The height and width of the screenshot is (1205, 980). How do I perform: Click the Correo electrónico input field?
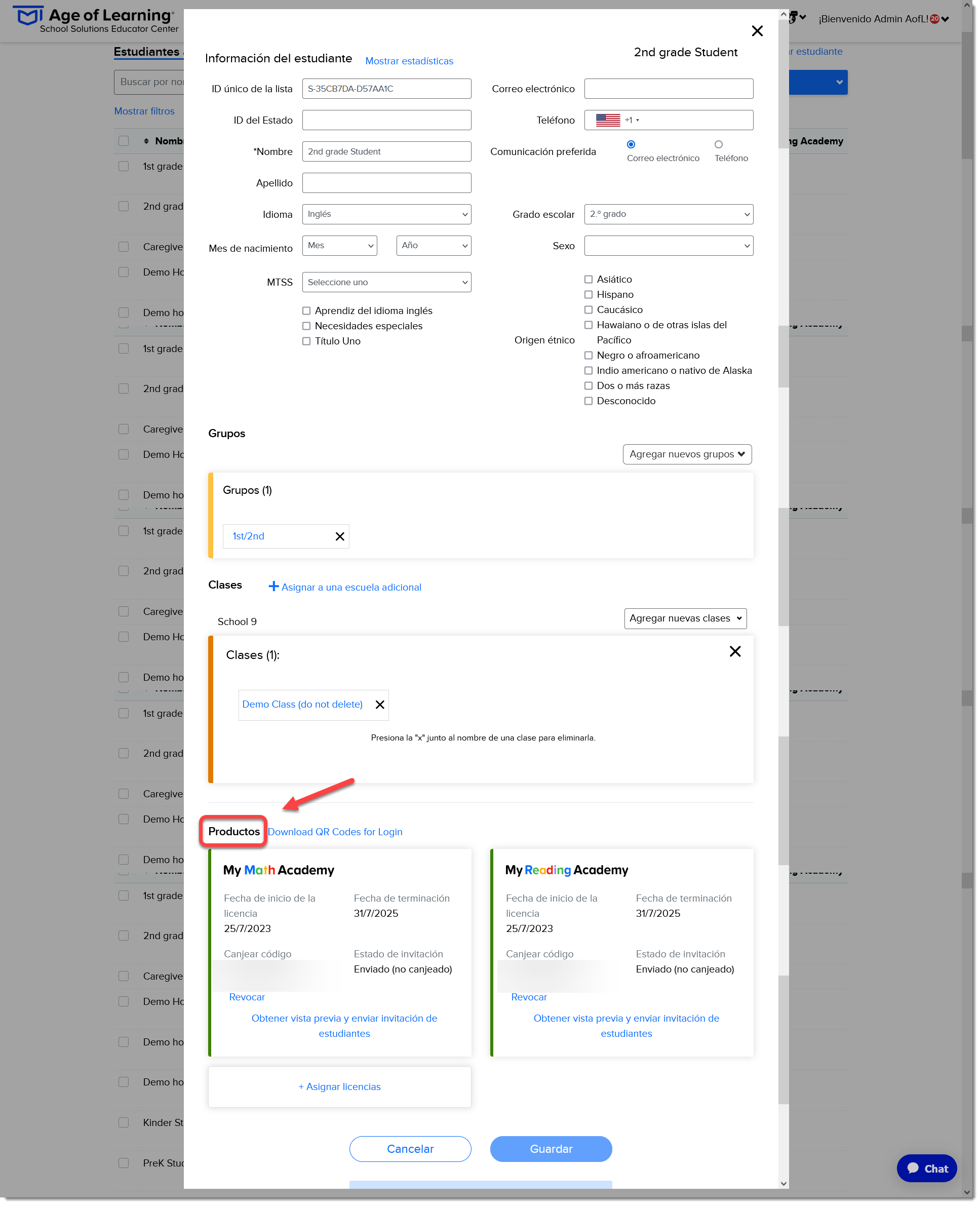pyautogui.click(x=669, y=89)
